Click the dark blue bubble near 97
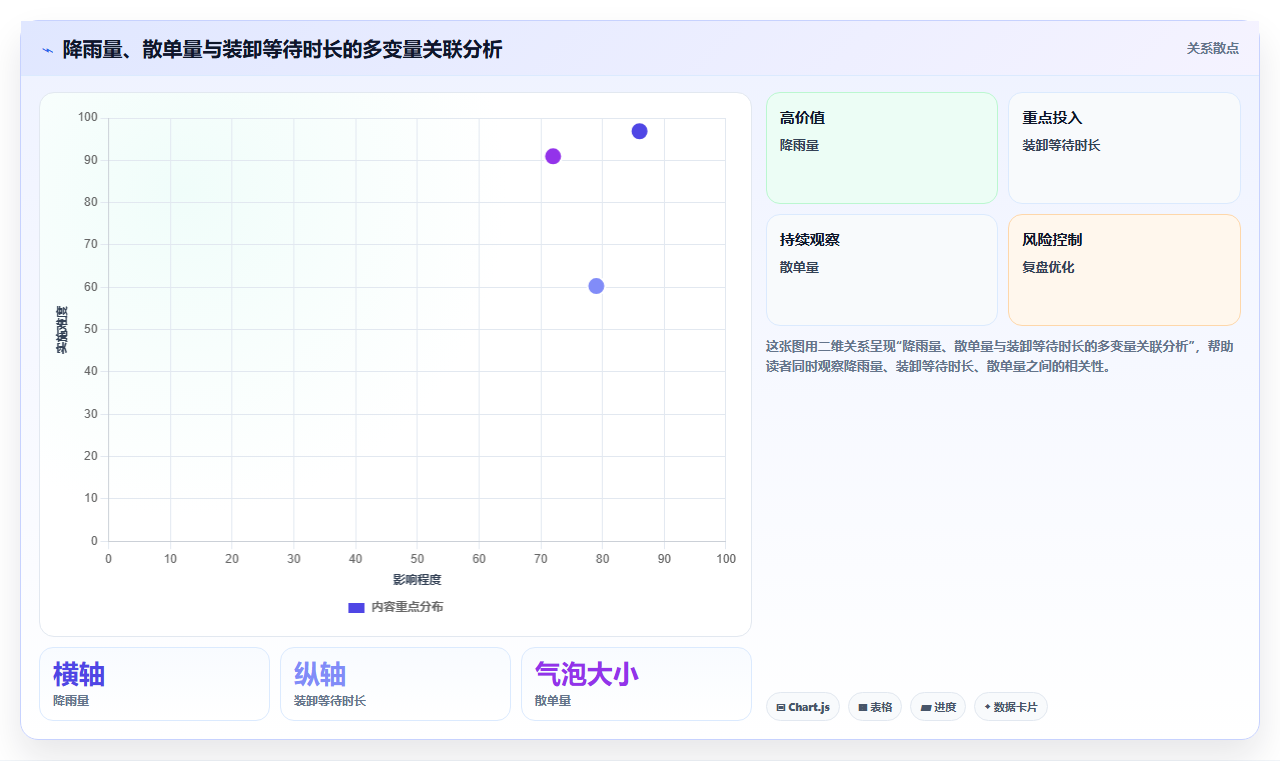 (x=639, y=131)
